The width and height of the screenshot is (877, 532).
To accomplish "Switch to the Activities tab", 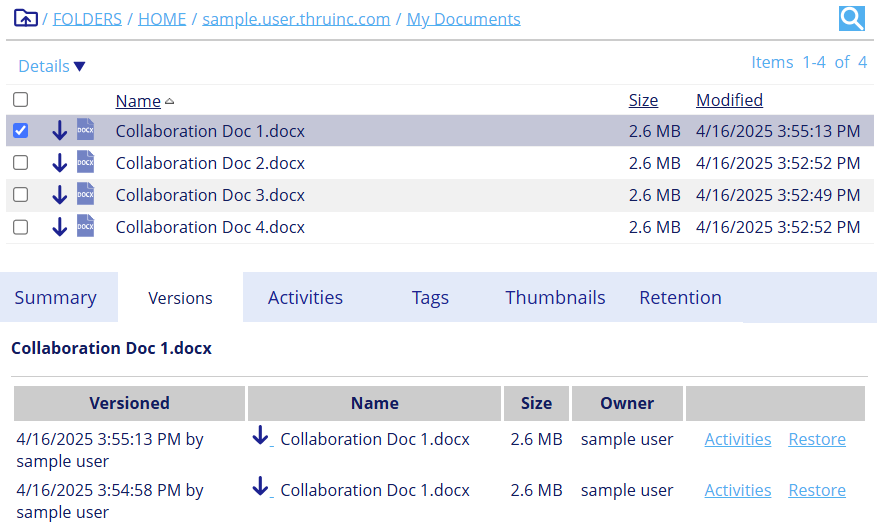I will tap(305, 298).
